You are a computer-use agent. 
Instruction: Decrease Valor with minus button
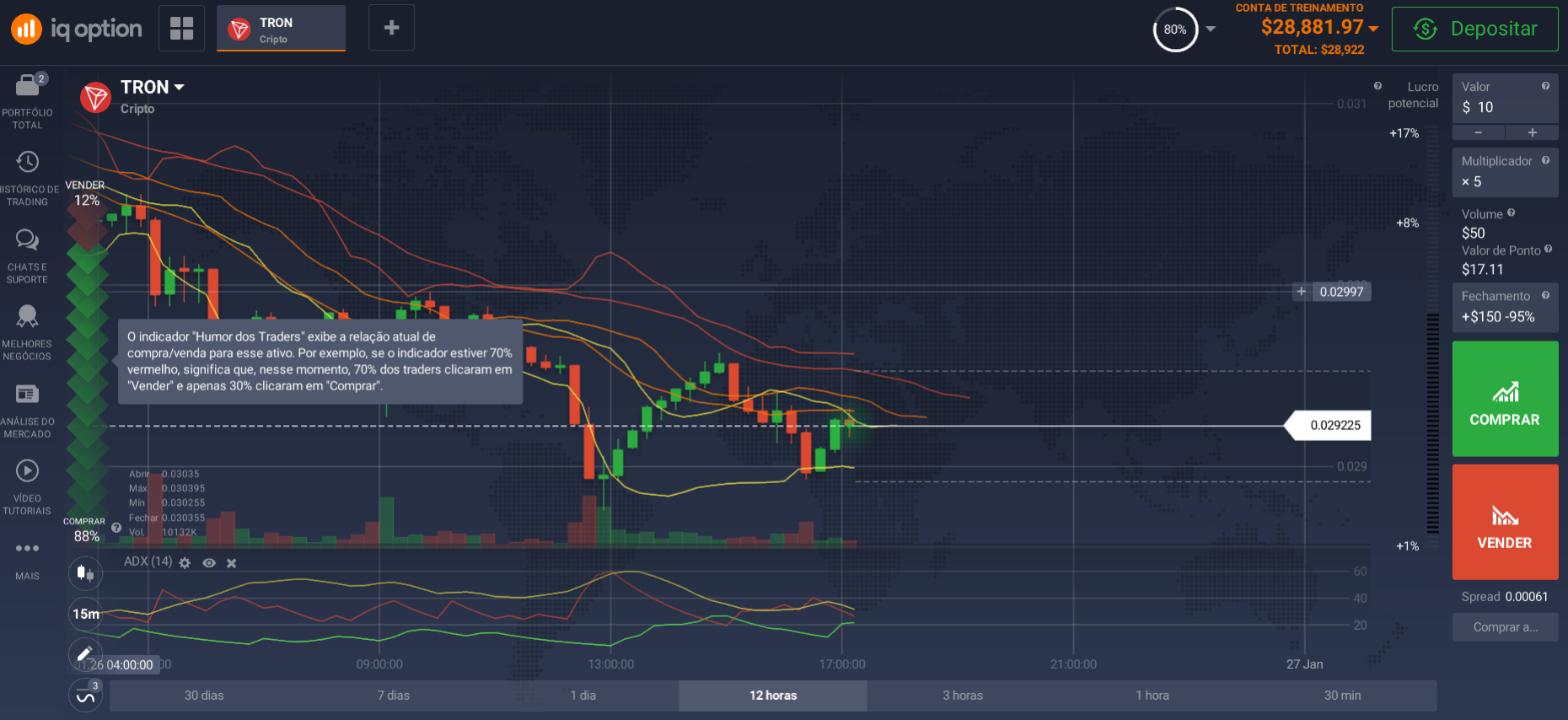(x=1478, y=132)
